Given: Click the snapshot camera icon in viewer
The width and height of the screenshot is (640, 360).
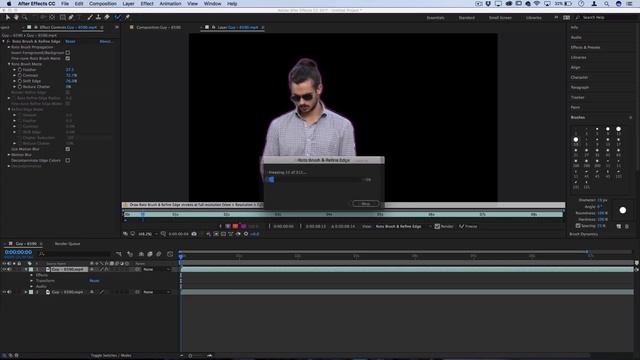Looking at the screenshot, I should point(194,234).
